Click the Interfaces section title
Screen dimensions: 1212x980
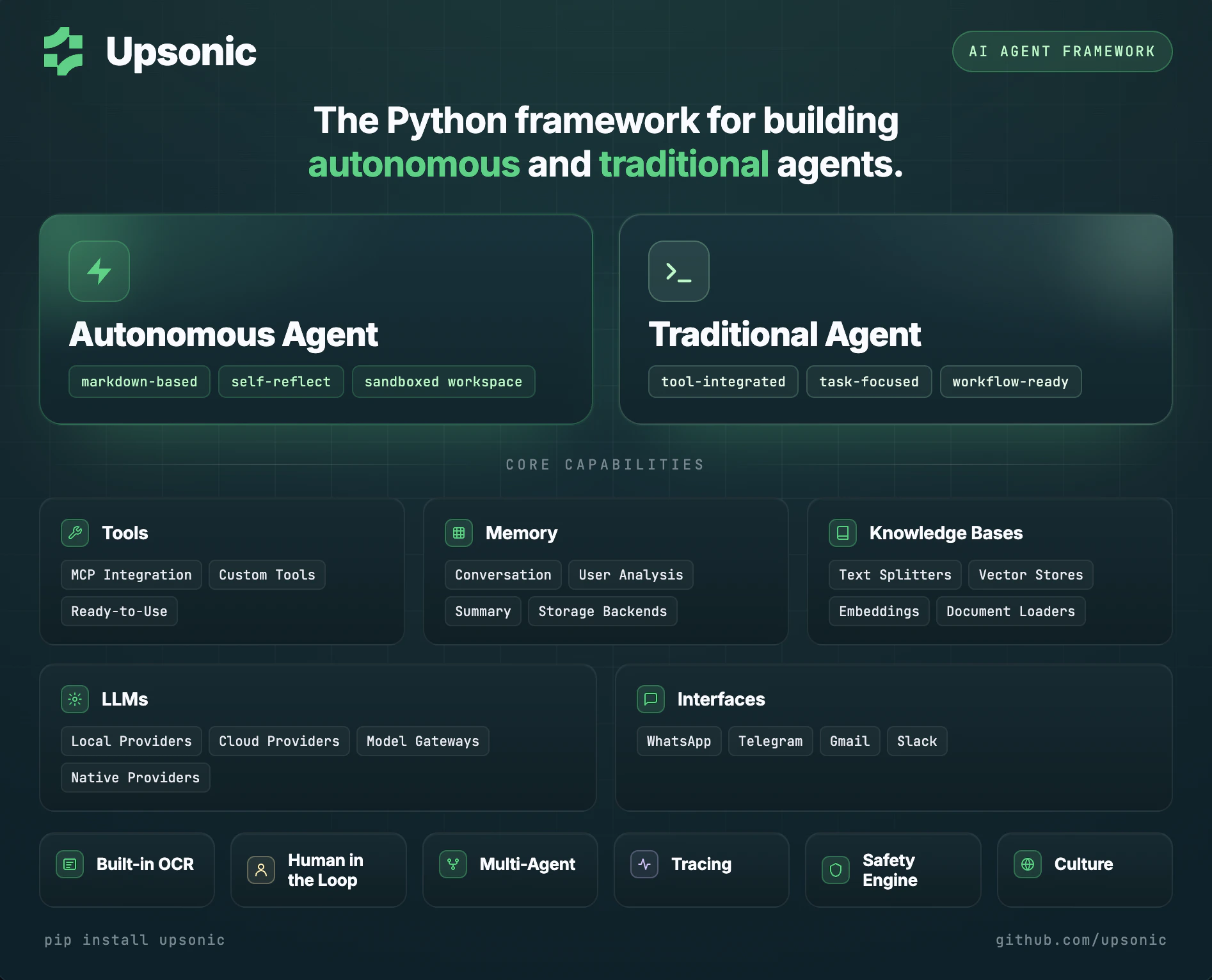pyautogui.click(x=721, y=699)
